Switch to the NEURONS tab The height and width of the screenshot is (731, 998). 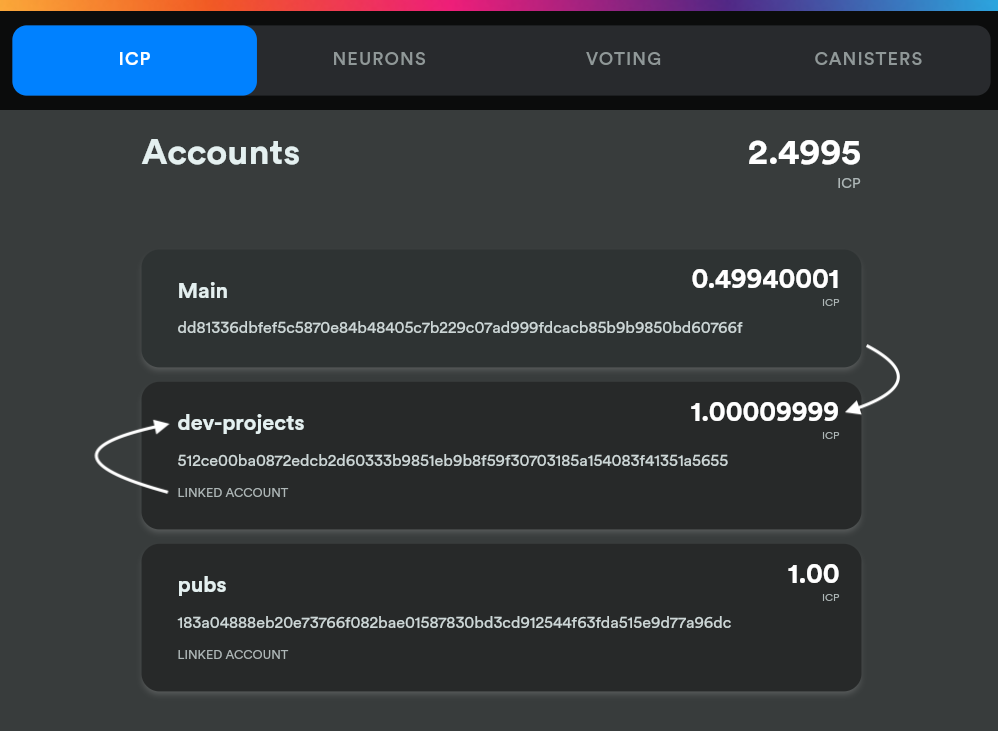pos(379,59)
